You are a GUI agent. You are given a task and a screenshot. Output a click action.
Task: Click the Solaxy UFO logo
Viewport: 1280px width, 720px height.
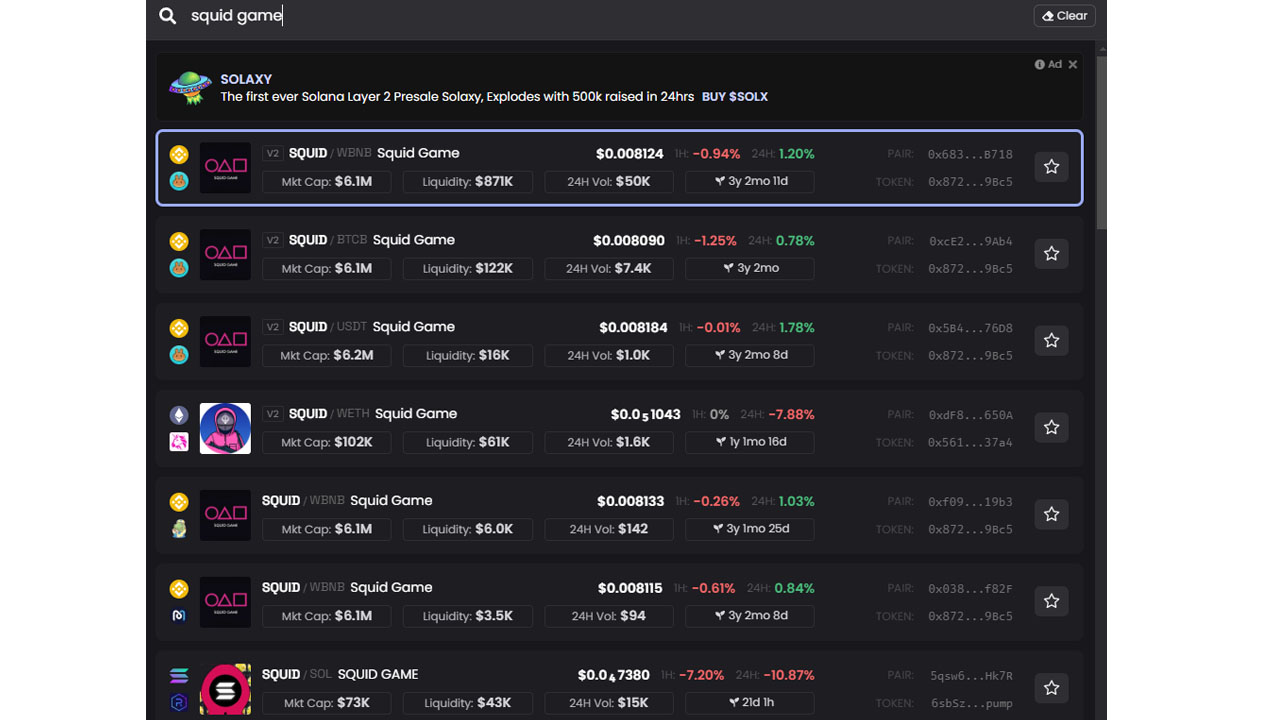click(190, 88)
